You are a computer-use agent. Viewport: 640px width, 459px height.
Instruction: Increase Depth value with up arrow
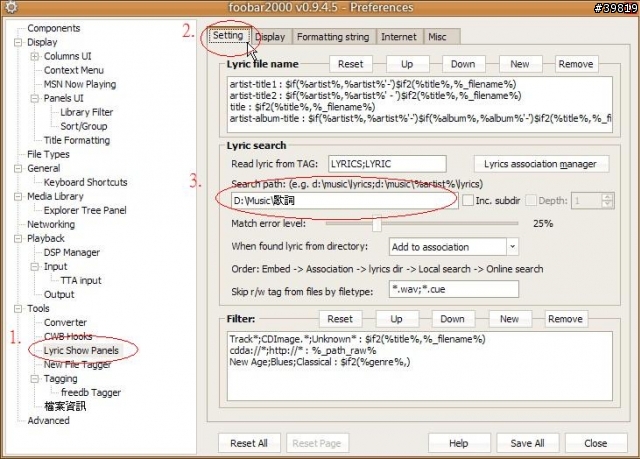607,197
